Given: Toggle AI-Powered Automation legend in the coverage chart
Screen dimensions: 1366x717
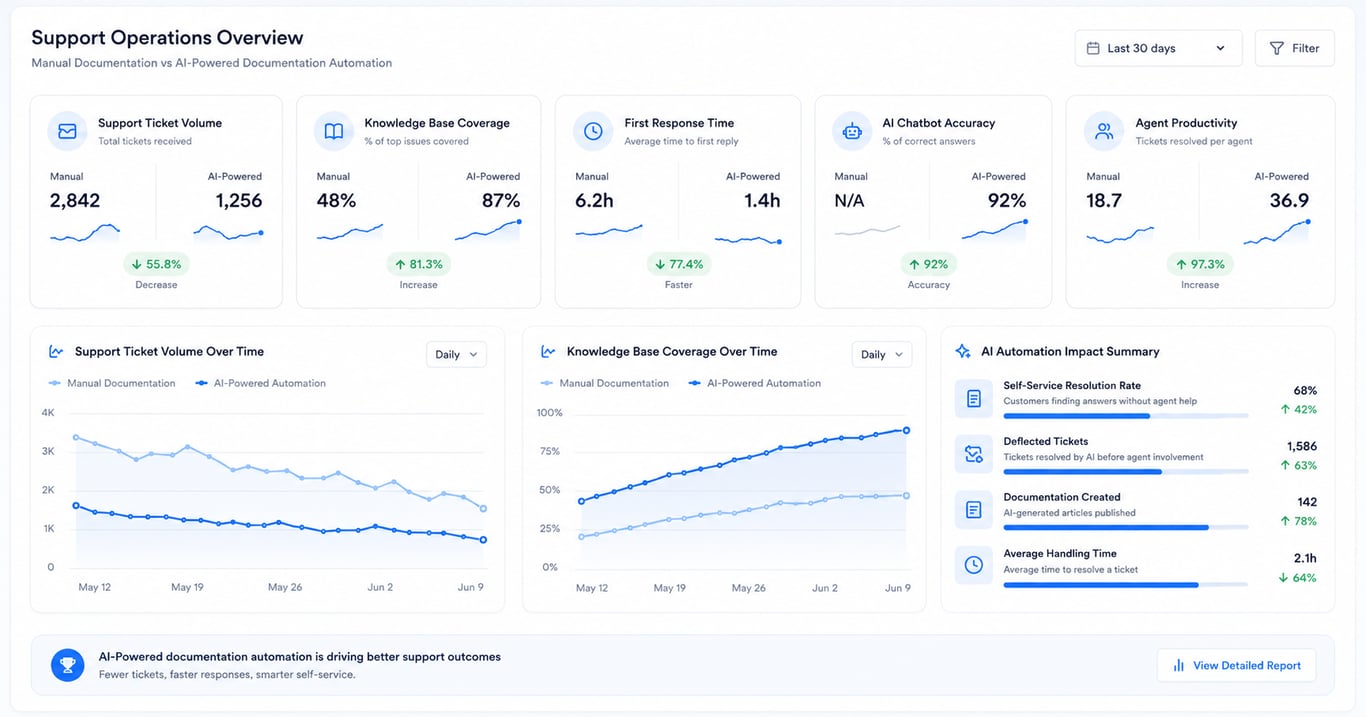Looking at the screenshot, I should (x=755, y=383).
